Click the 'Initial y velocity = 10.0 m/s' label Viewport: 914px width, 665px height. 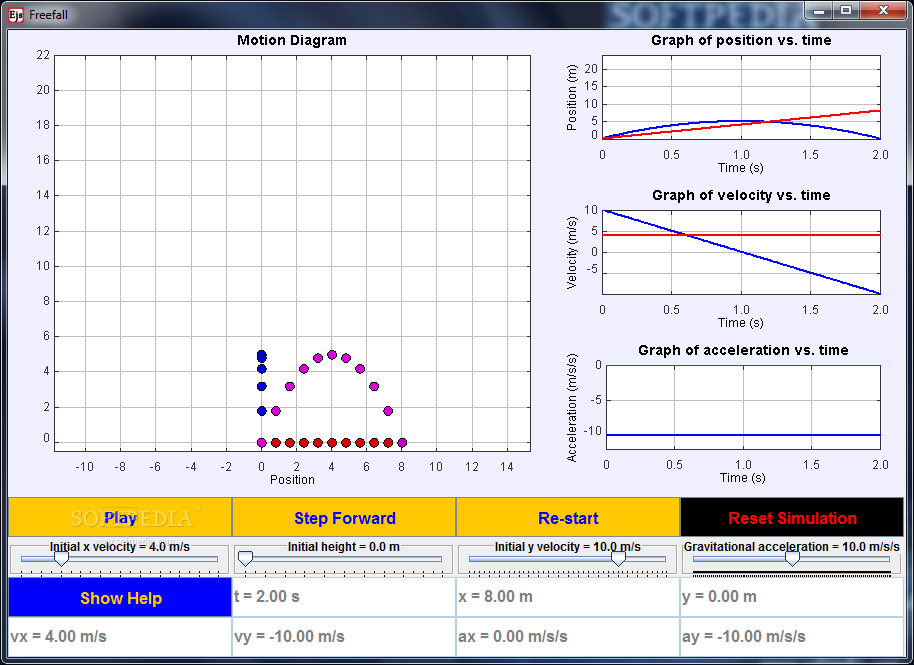[568, 547]
